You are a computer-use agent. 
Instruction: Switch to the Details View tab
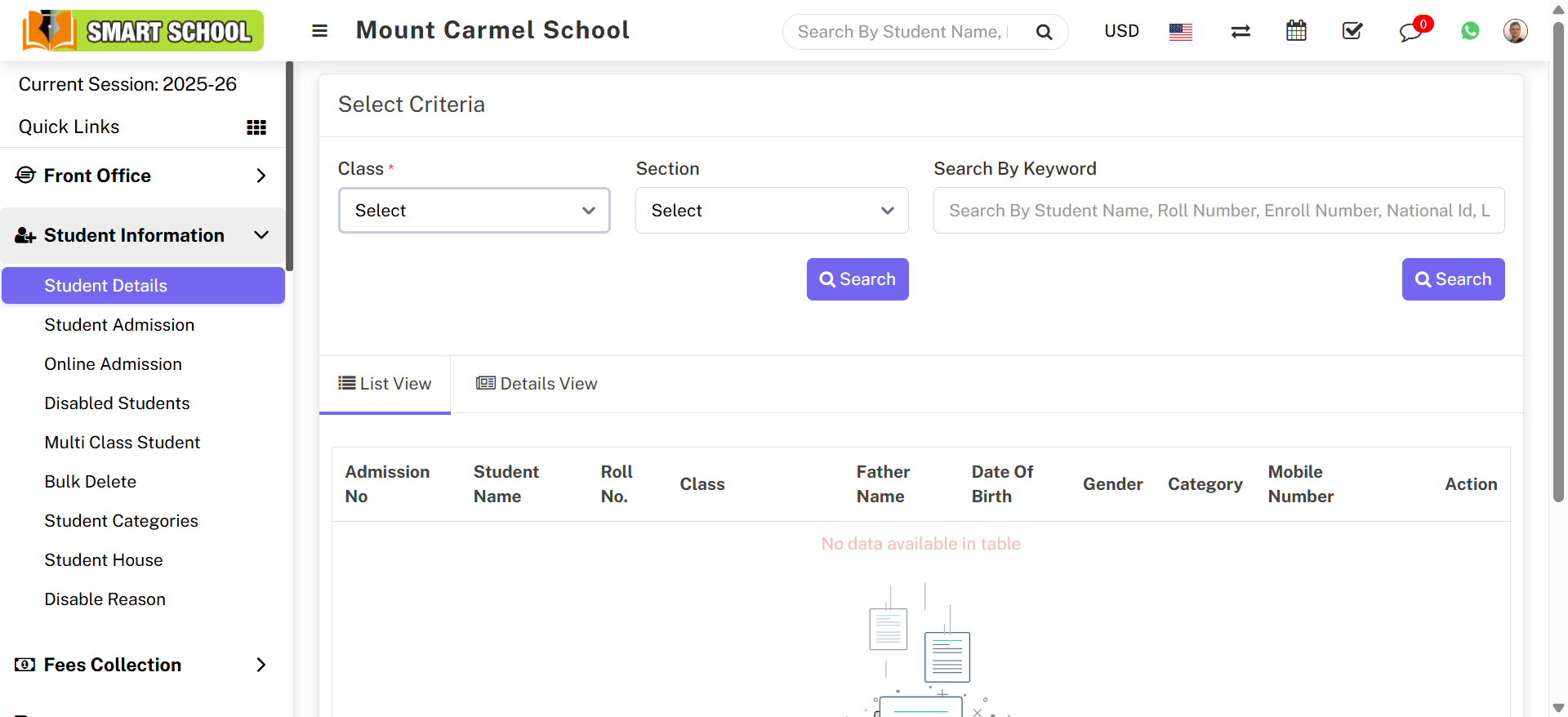(x=537, y=384)
